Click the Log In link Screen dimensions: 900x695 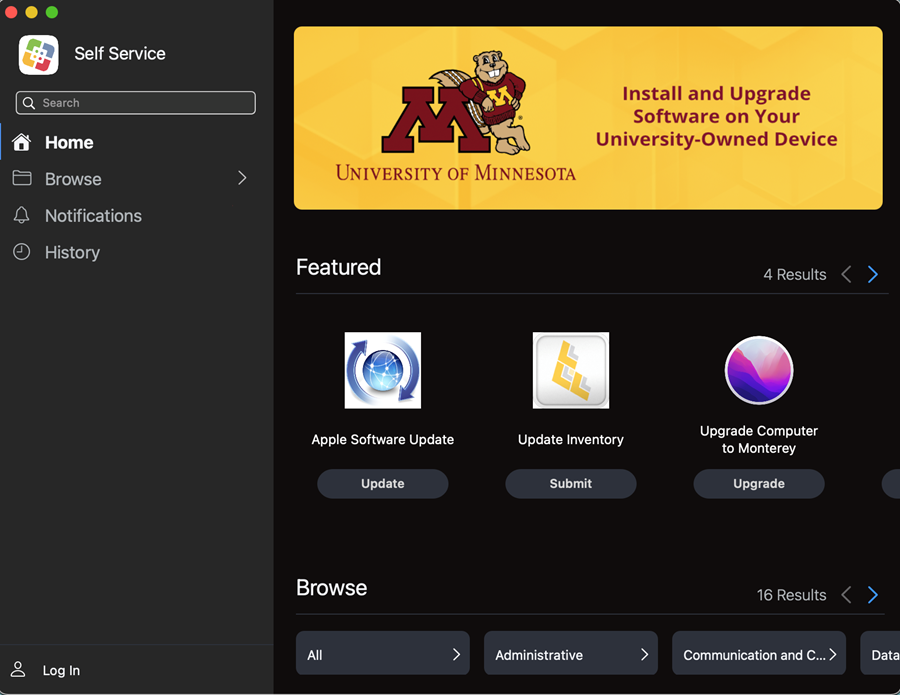point(61,670)
